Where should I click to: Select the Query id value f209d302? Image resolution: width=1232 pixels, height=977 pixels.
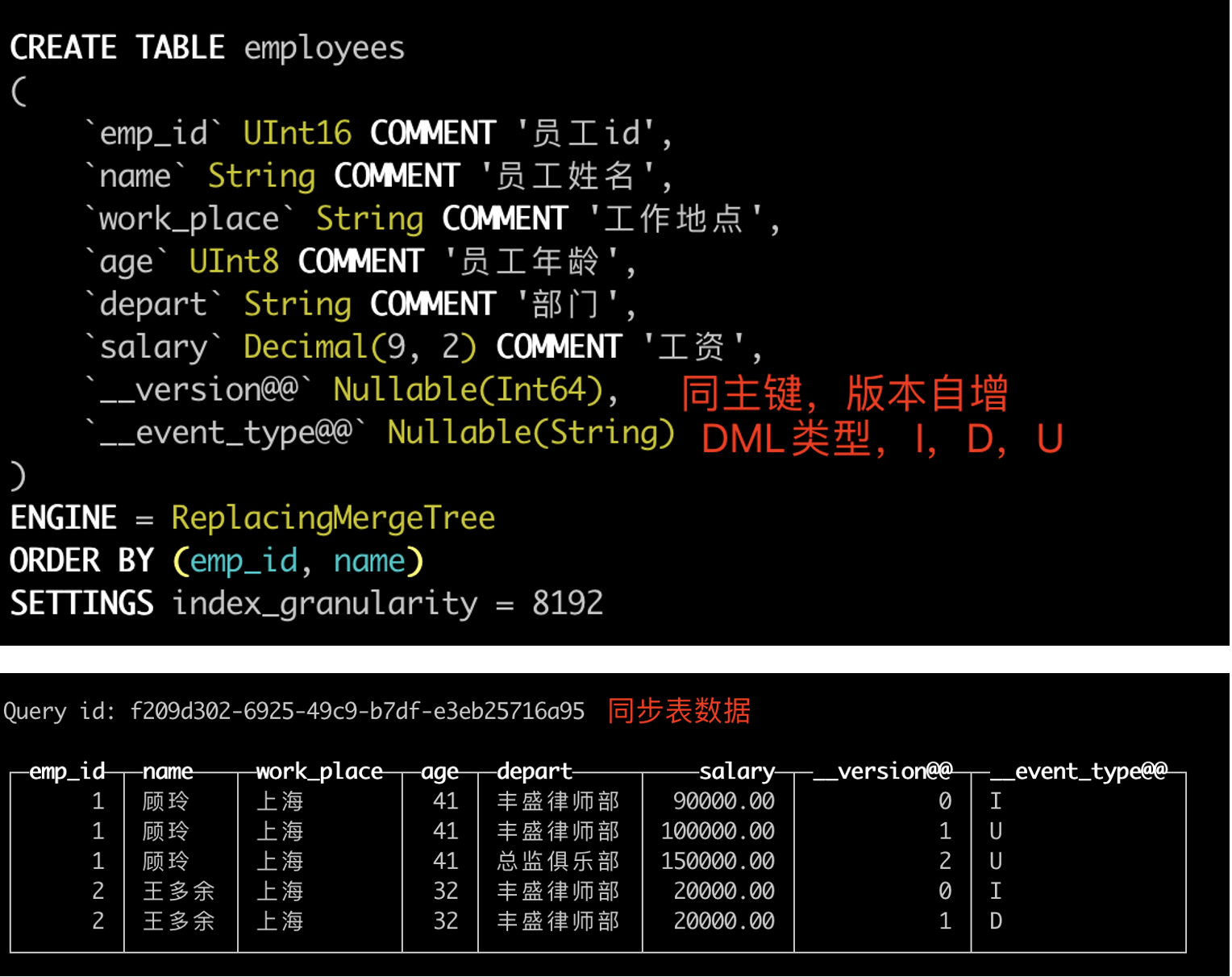pos(357,711)
